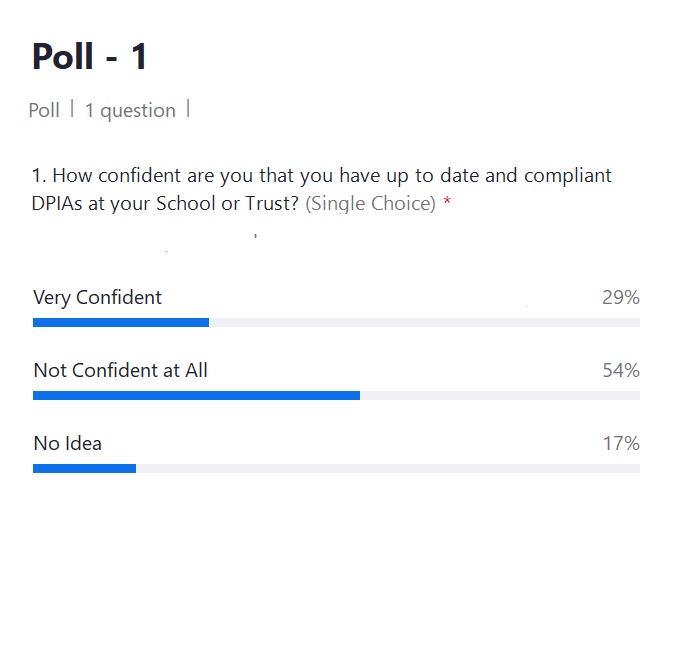
Task: Click the grey unfilled No Idea bar track
Action: [388, 468]
